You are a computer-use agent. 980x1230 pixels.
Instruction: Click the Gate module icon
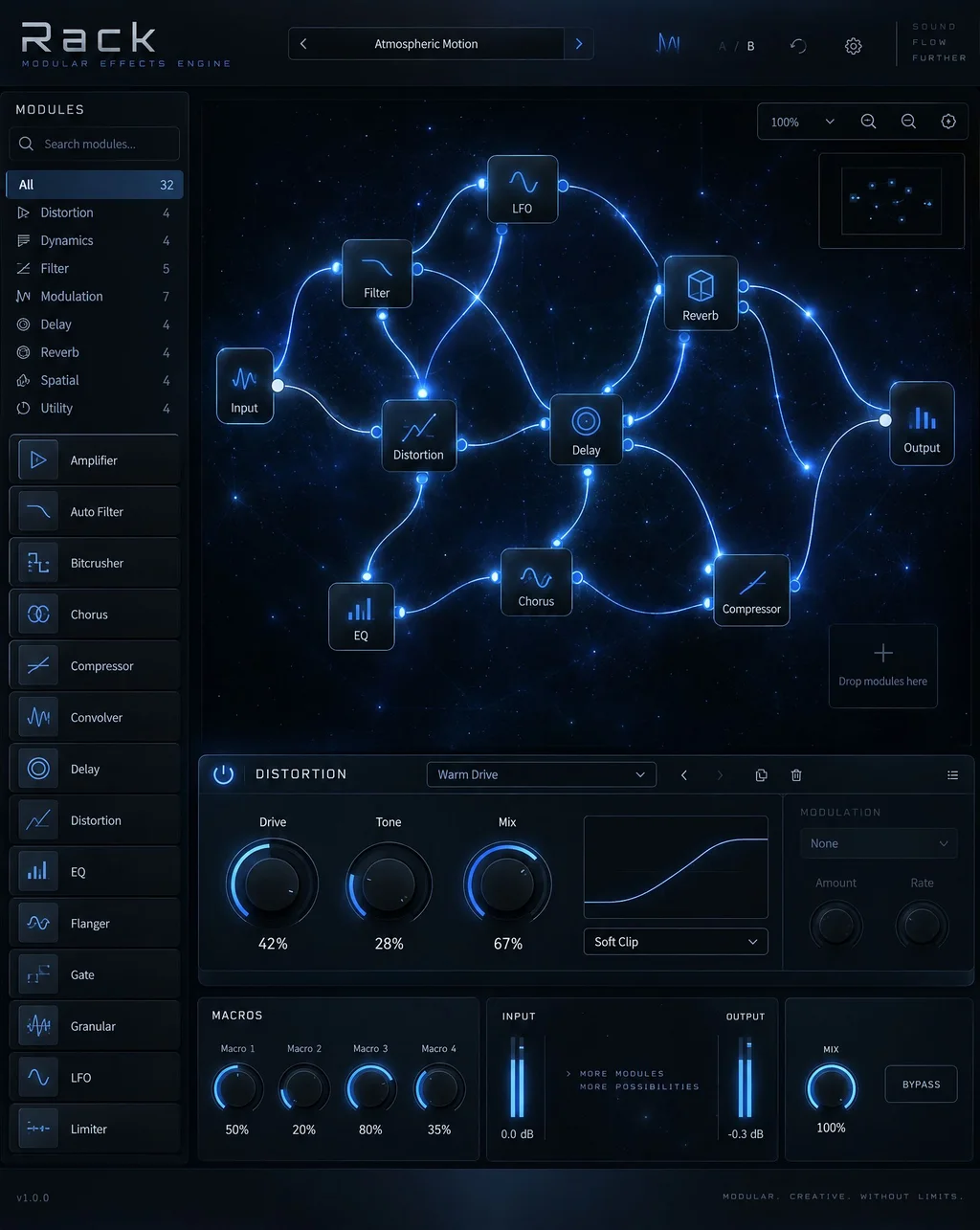pyautogui.click(x=38, y=974)
